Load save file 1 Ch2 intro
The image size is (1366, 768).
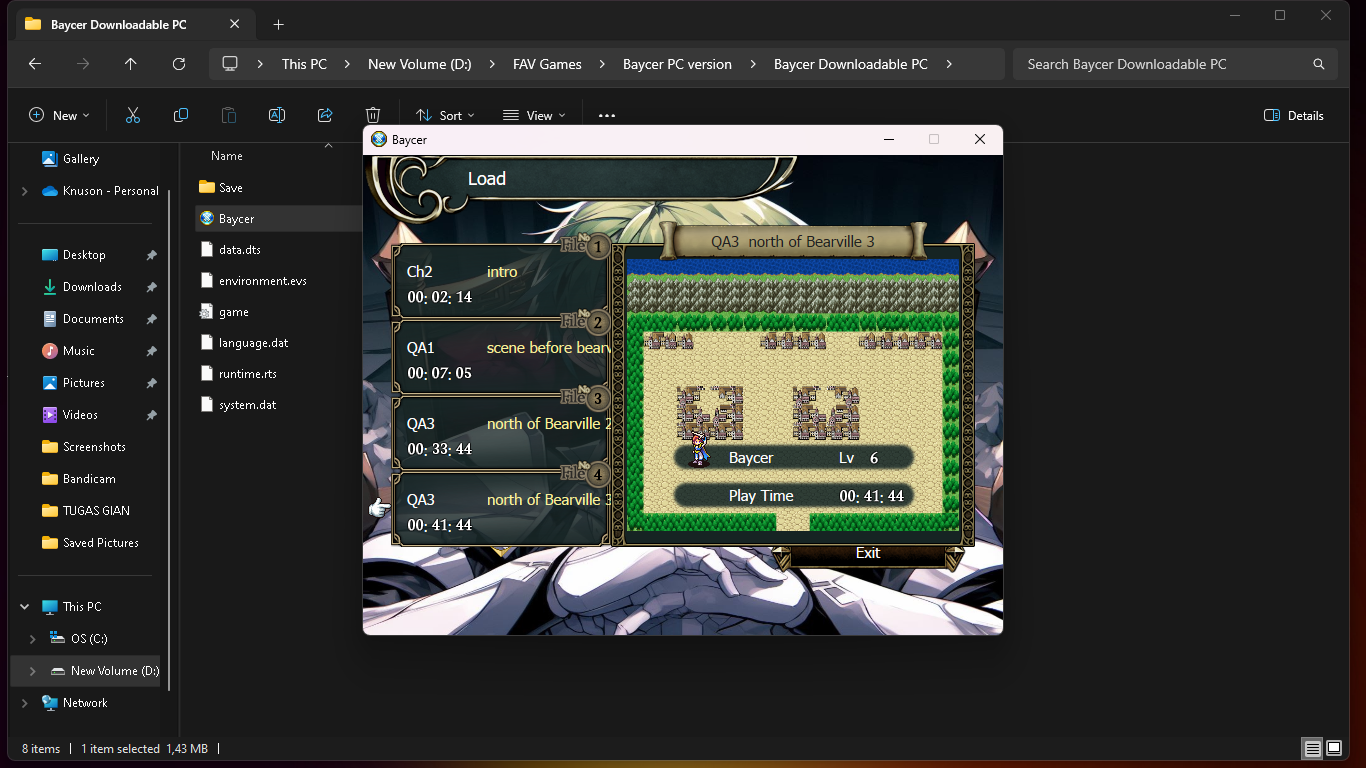500,283
